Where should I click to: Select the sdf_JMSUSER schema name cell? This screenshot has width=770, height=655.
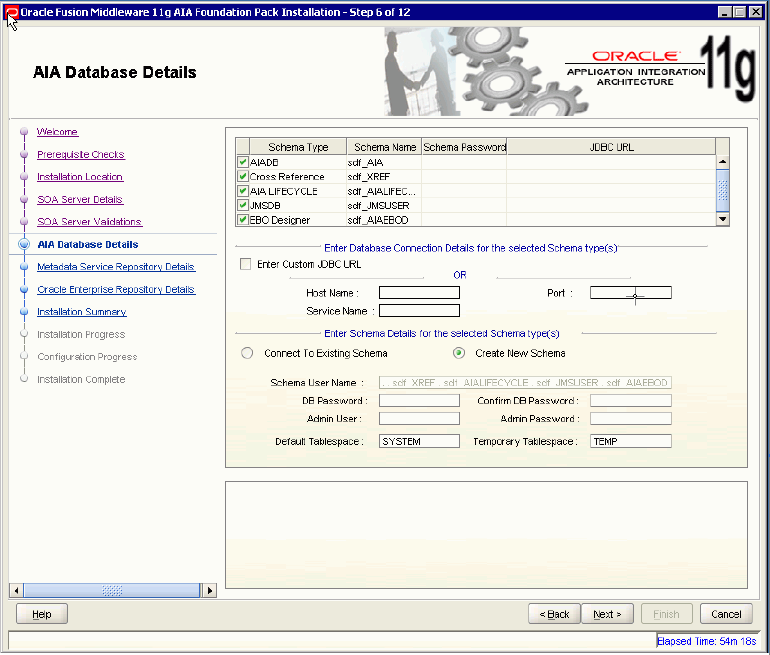(x=384, y=205)
